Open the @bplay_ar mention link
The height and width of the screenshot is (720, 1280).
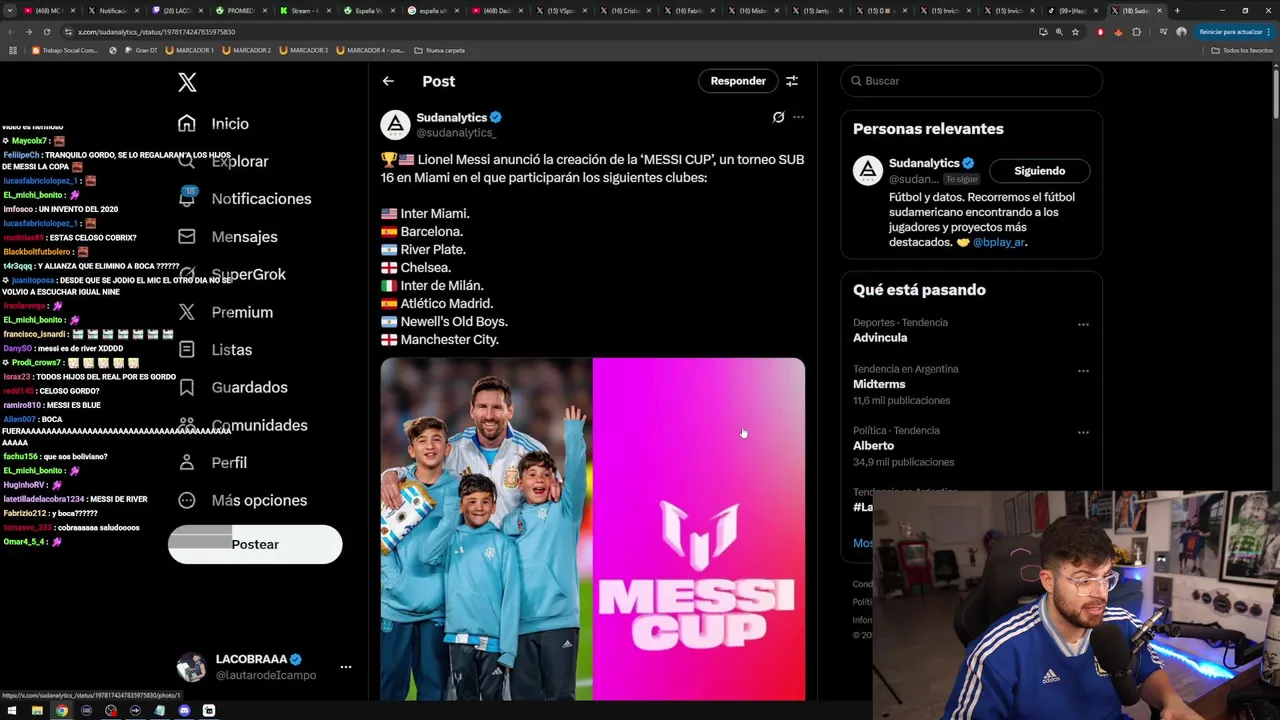pyautogui.click(x=998, y=242)
